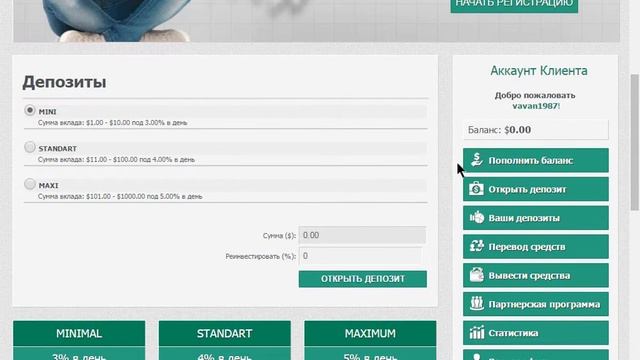Click the page vertical scrollbar thumb
The height and width of the screenshot is (360, 640).
635,142
